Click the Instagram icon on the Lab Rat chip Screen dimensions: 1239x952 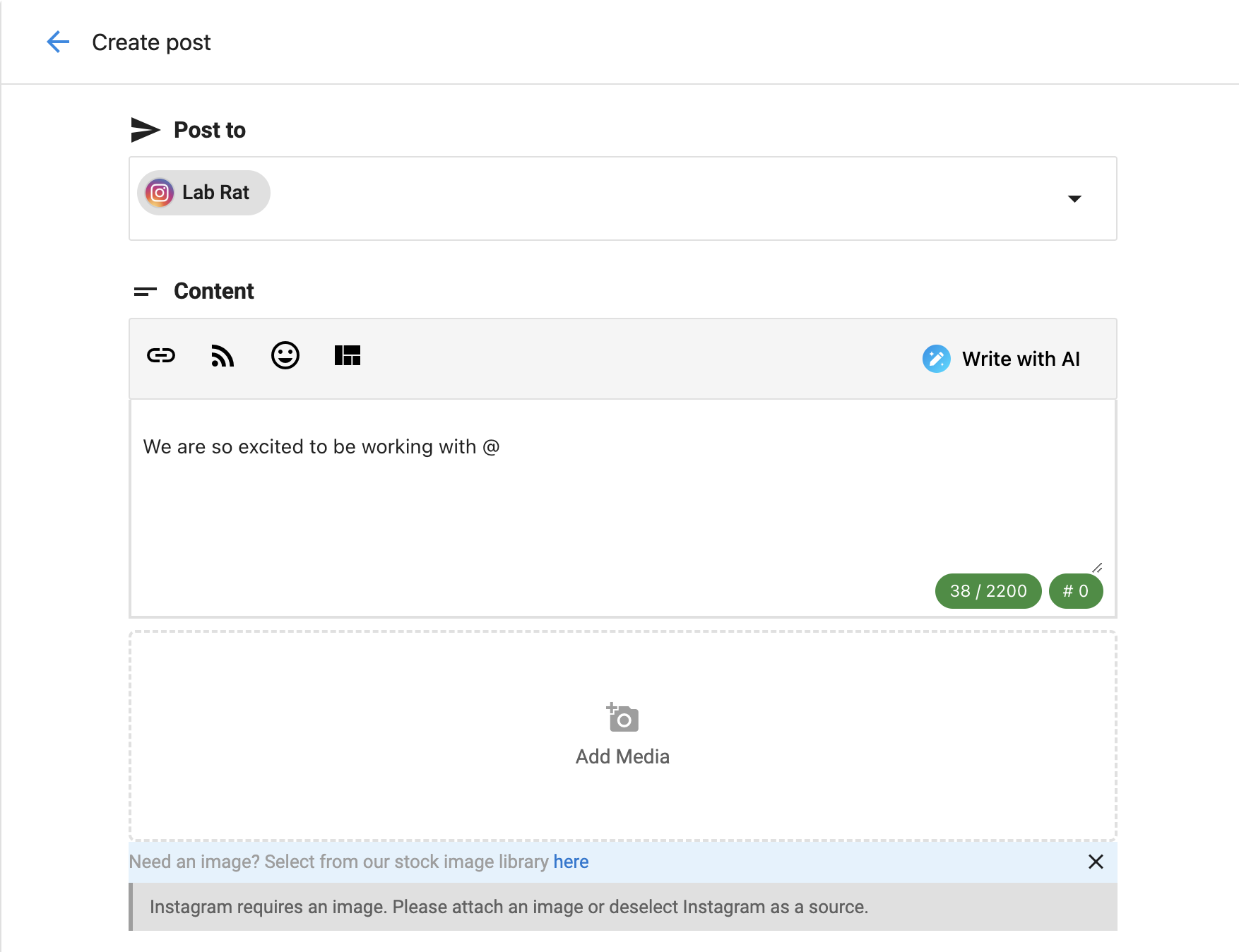coord(160,193)
